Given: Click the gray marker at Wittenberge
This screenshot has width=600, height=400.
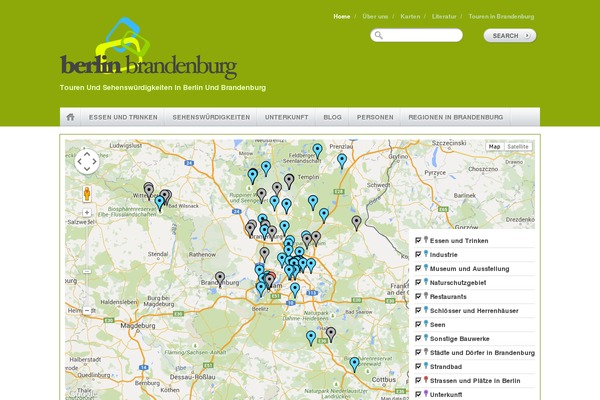Looking at the screenshot, I should (x=148, y=191).
